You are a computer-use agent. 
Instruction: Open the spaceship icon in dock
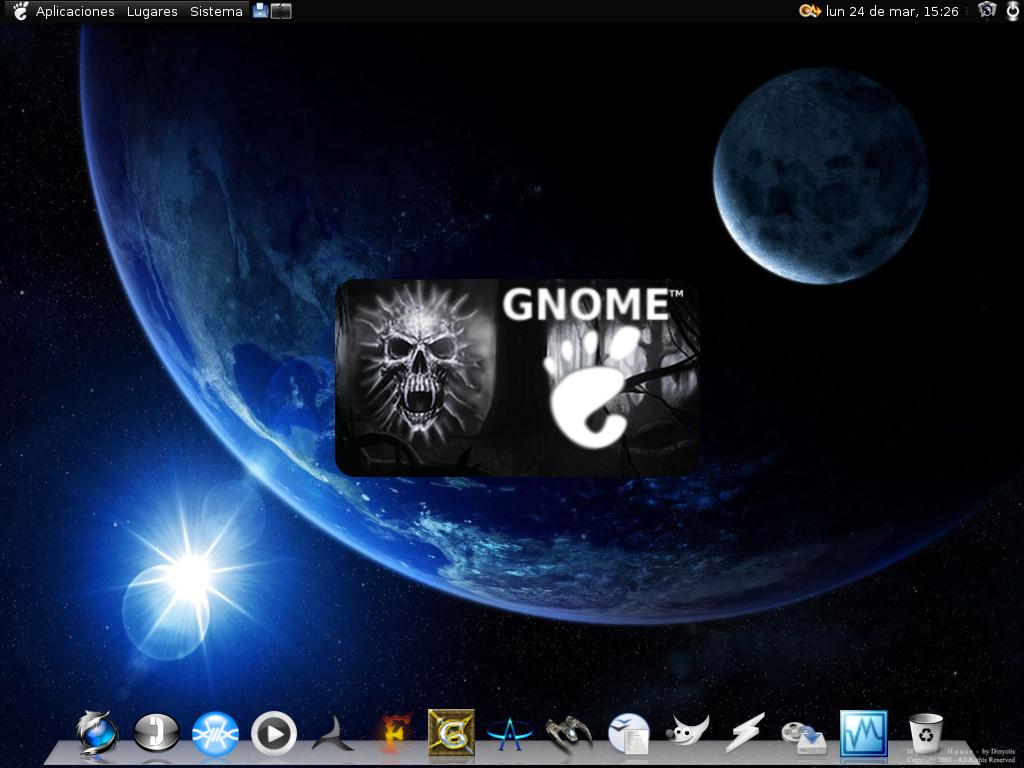point(569,733)
